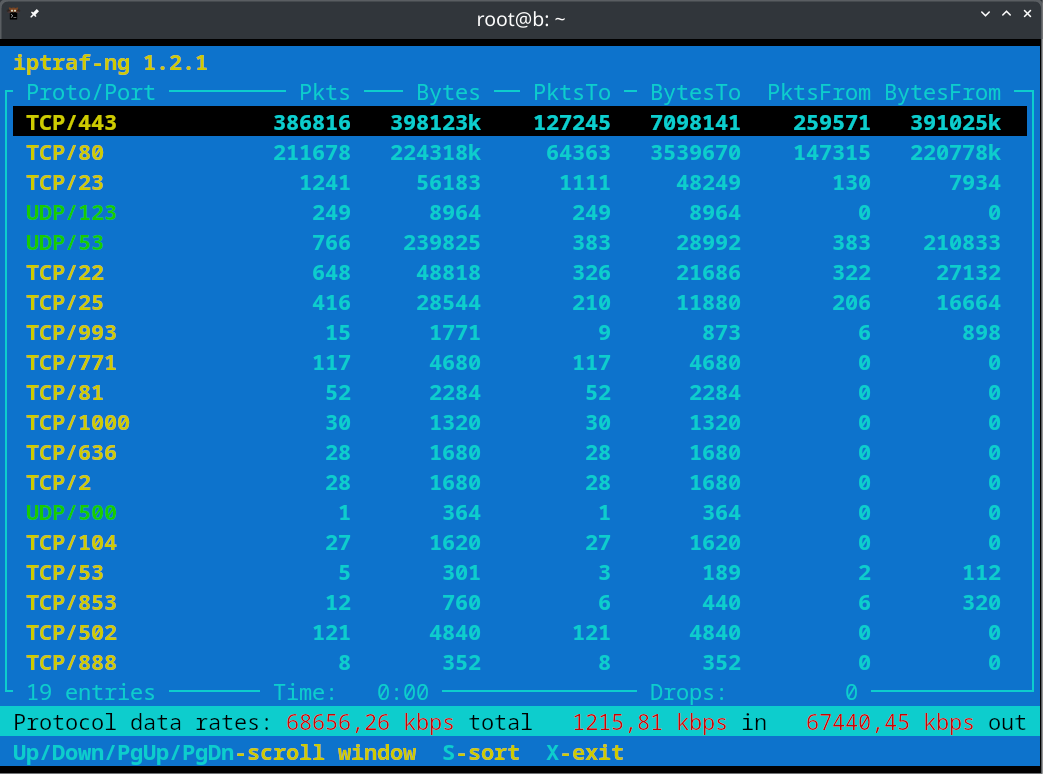Select the TCP/993 entry
This screenshot has width=1043, height=774.
[x=71, y=333]
